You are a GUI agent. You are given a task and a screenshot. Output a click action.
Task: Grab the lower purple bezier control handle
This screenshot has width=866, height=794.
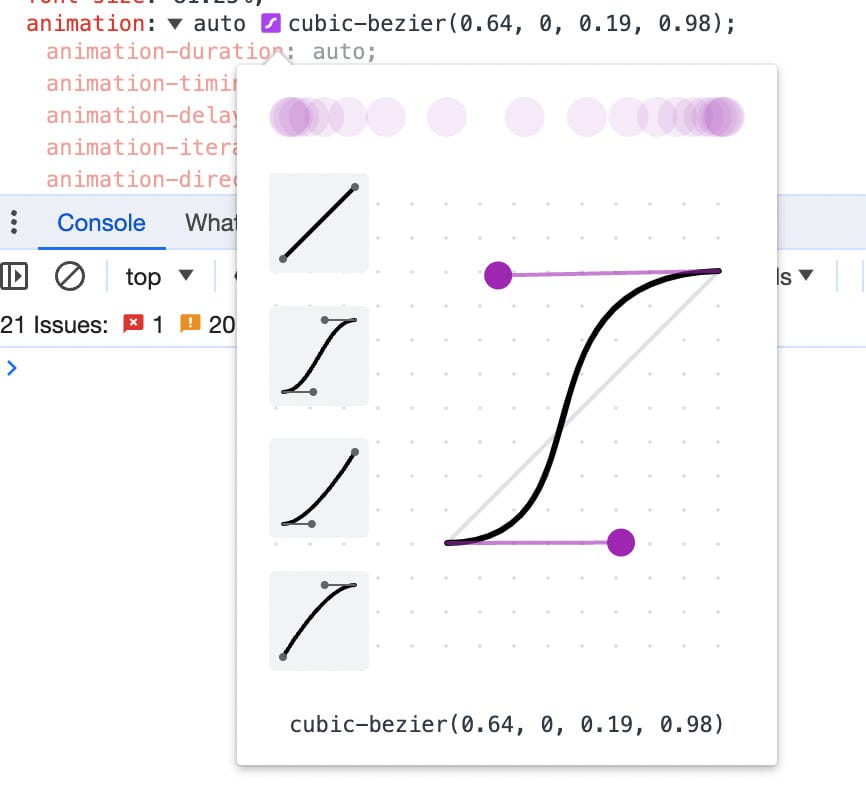[x=621, y=542]
